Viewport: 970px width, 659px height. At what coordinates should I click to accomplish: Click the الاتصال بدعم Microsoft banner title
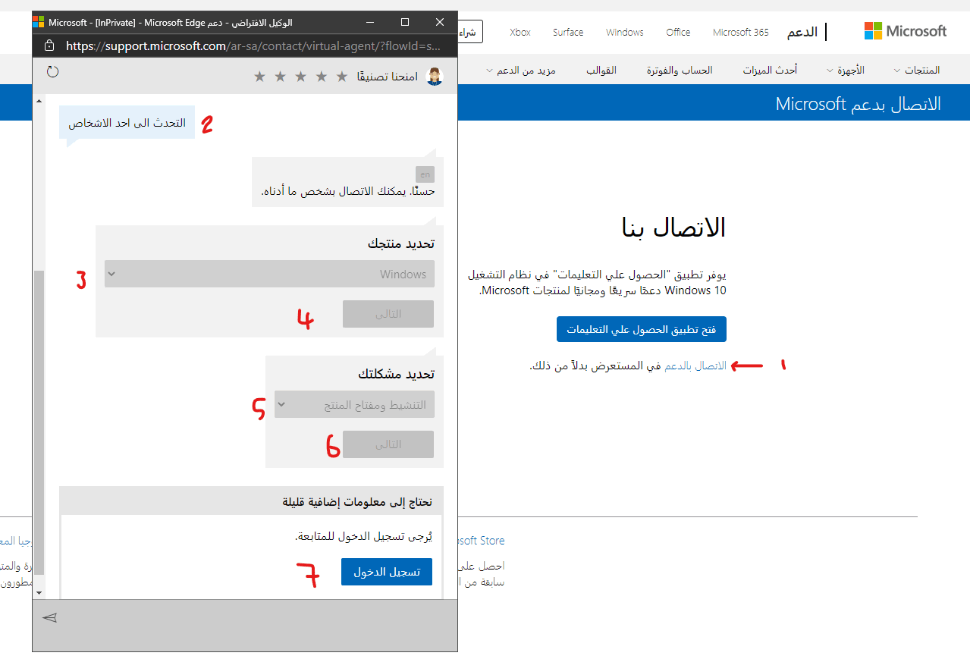click(858, 103)
